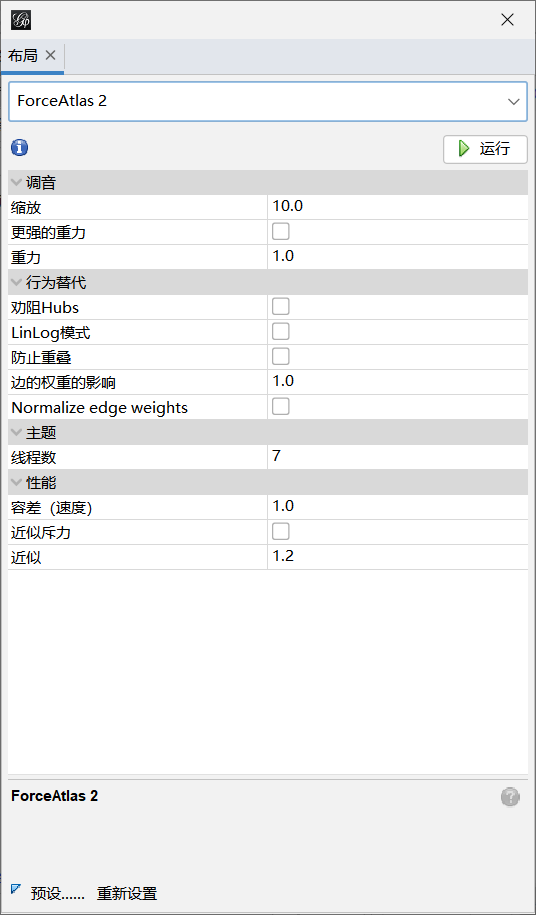Open the 预设...... presets link
This screenshot has width=536, height=915.
click(x=58, y=893)
